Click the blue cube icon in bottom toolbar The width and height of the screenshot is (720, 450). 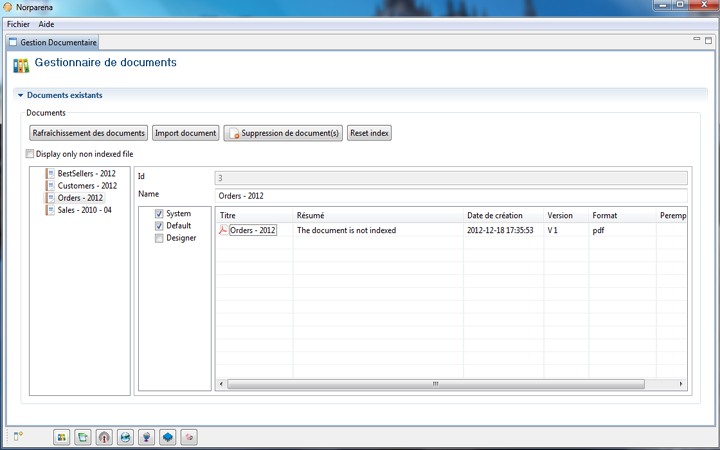point(167,437)
